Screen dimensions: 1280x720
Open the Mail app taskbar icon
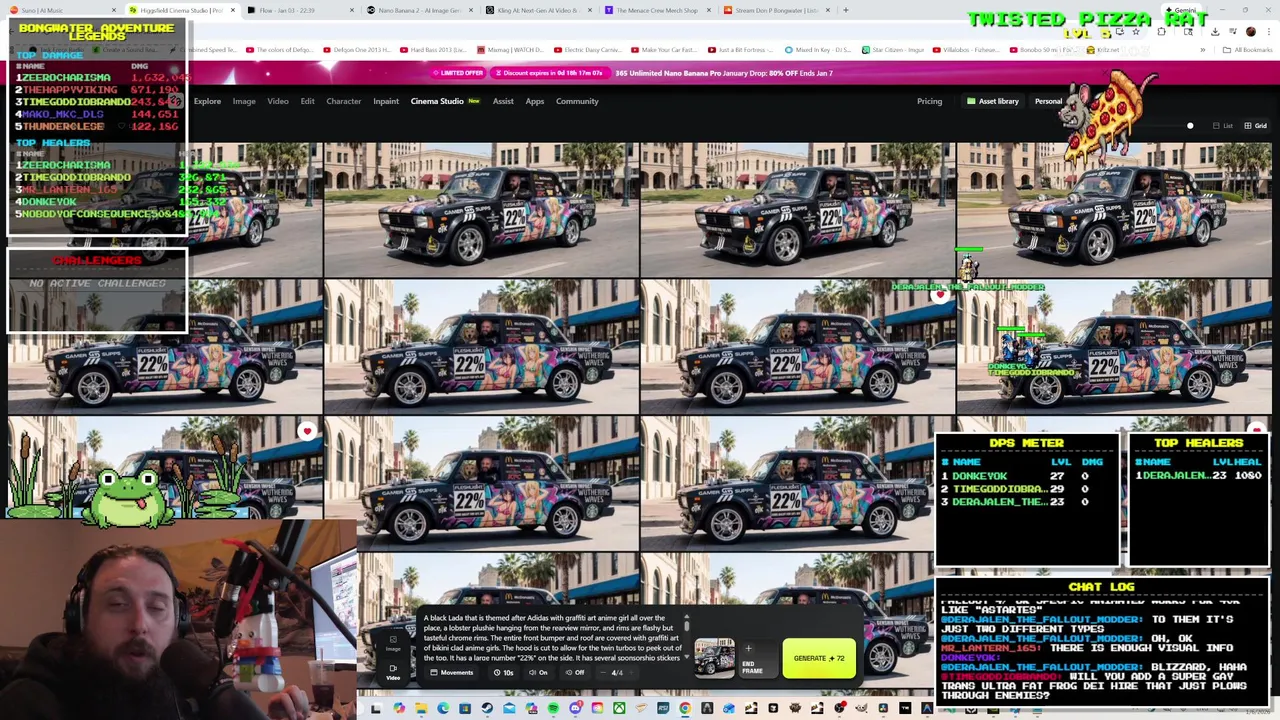point(509,708)
